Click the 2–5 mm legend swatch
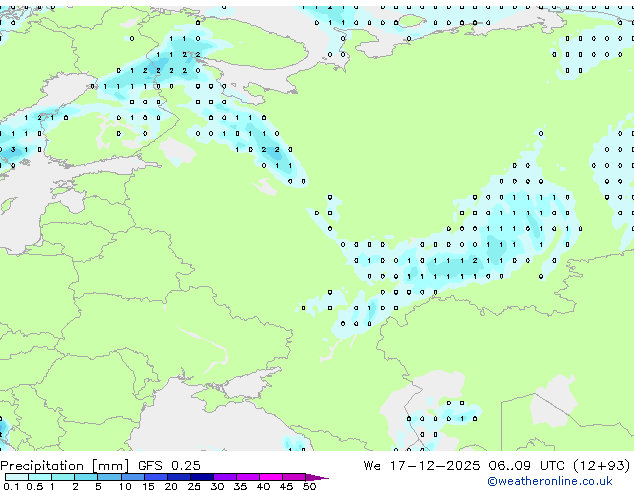Viewport: 634px width, 490px height. pyautogui.click(x=86, y=477)
